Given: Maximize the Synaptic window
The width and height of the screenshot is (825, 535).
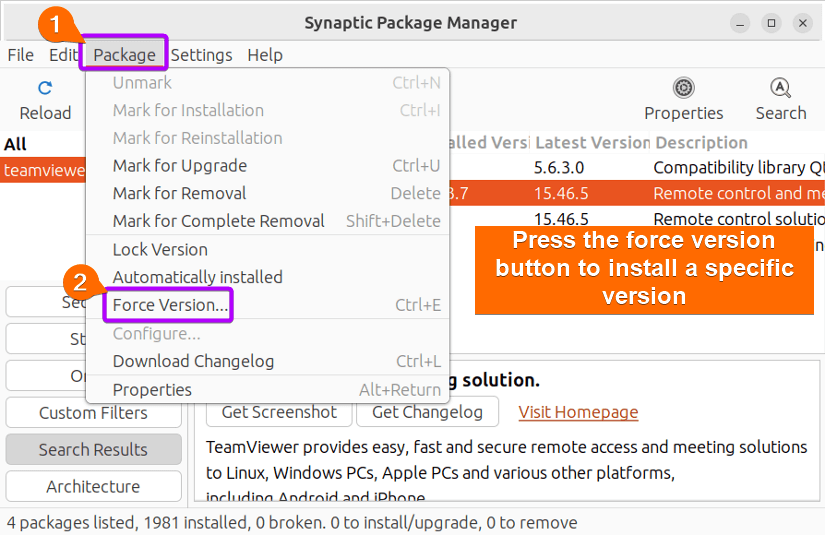Looking at the screenshot, I should click(x=771, y=23).
